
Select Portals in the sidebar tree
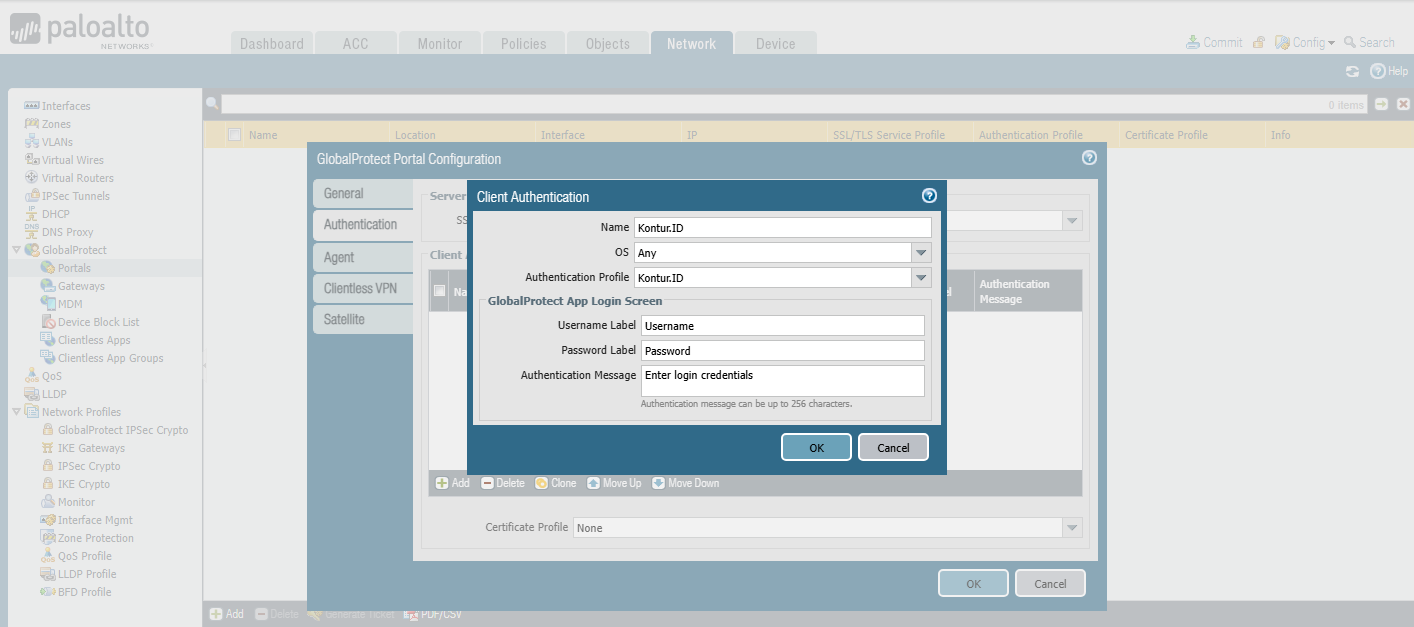click(74, 268)
